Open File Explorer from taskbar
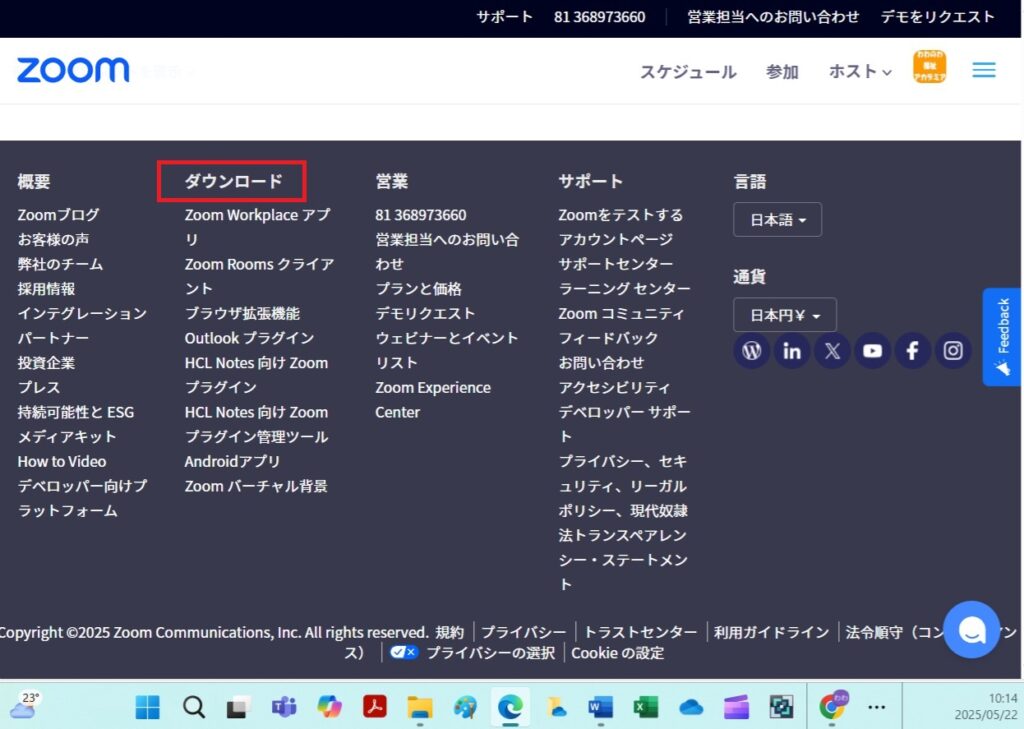This screenshot has height=729, width=1024. (420, 707)
